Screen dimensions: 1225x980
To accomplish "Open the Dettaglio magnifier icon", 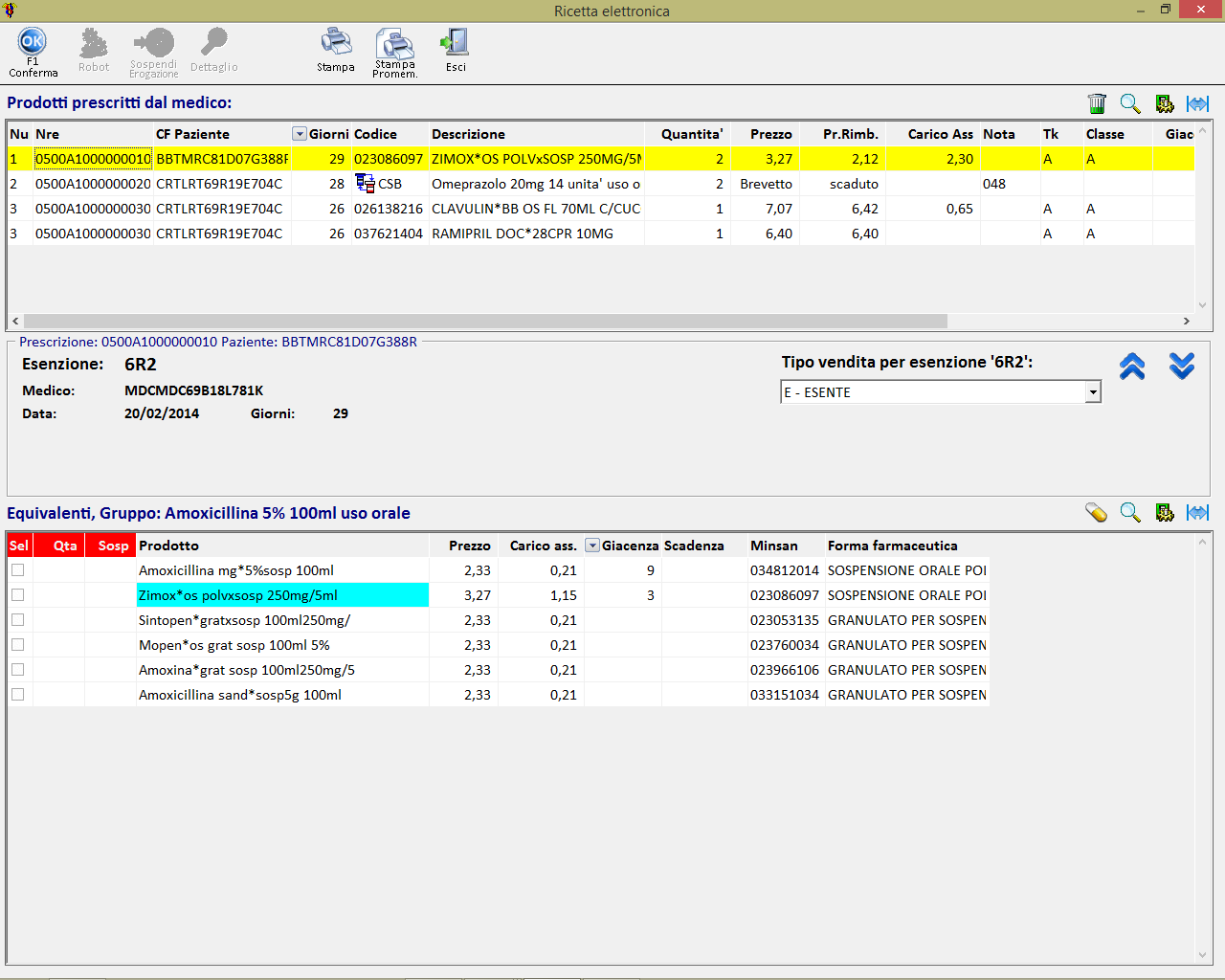I will (x=213, y=43).
